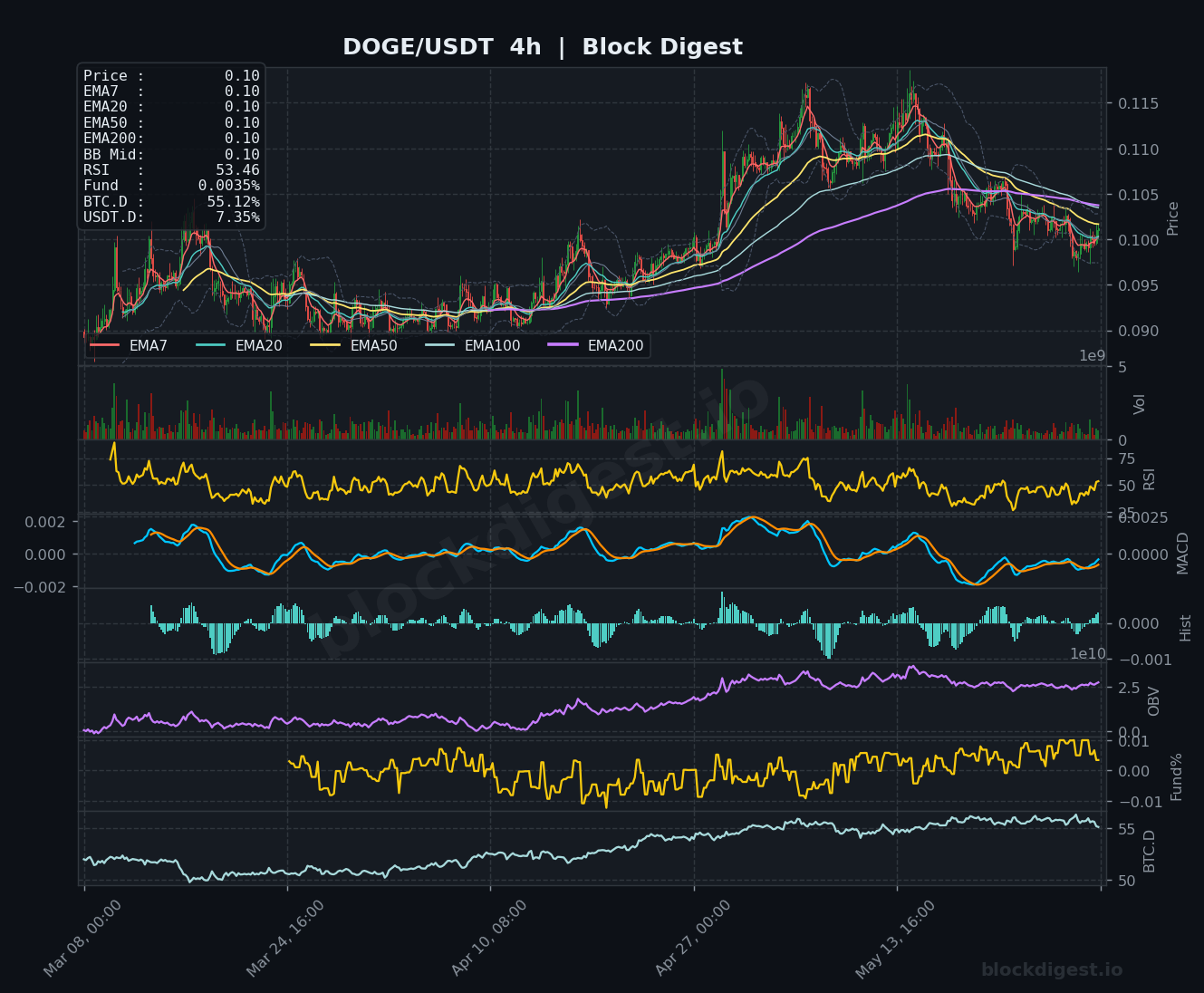Click the Price value row in stats box
The width and height of the screenshot is (1204, 993).
click(x=171, y=76)
